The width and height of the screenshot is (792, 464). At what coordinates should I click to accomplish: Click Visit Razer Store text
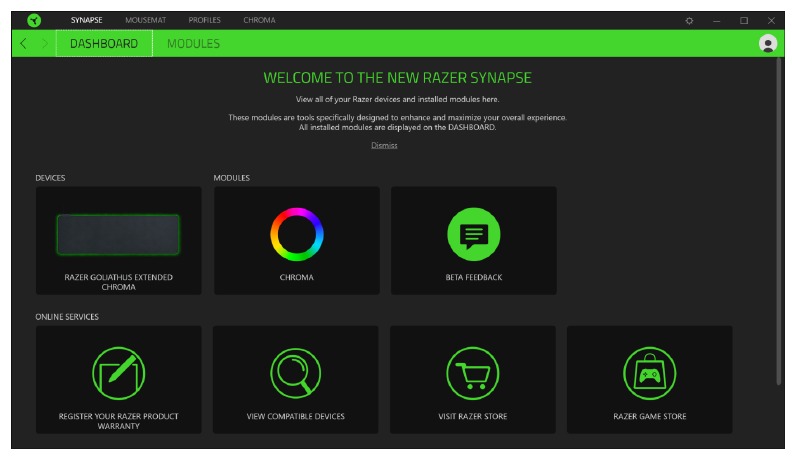473,417
